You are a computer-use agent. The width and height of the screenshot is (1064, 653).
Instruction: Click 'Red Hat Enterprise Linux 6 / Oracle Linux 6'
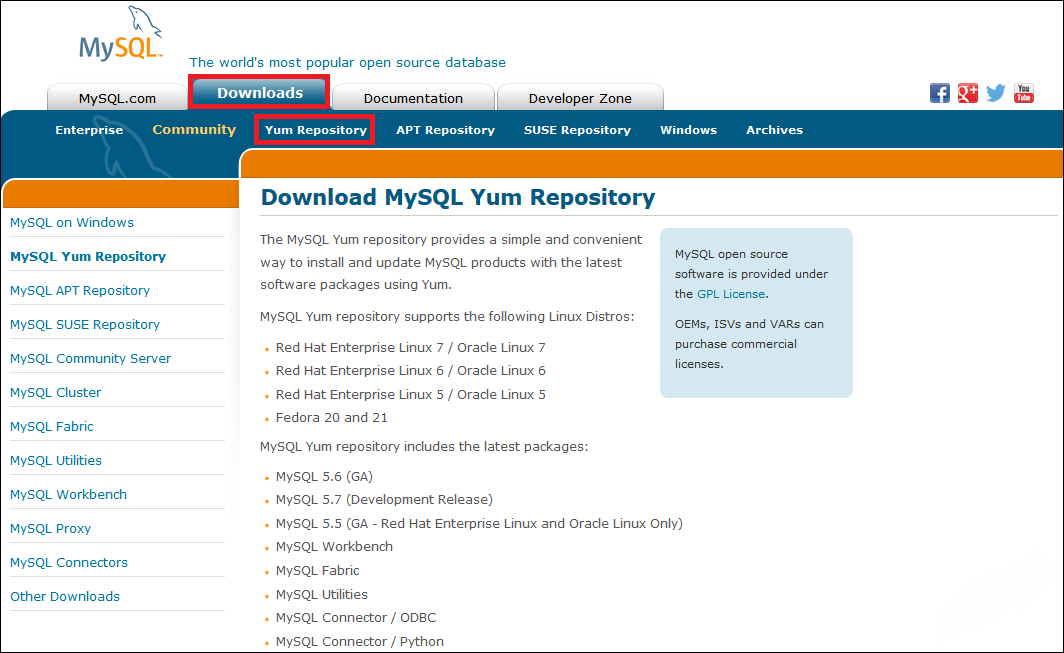point(411,371)
